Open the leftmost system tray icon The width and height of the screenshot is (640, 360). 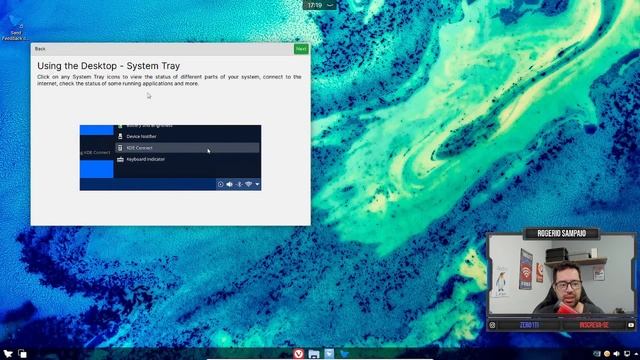597,354
